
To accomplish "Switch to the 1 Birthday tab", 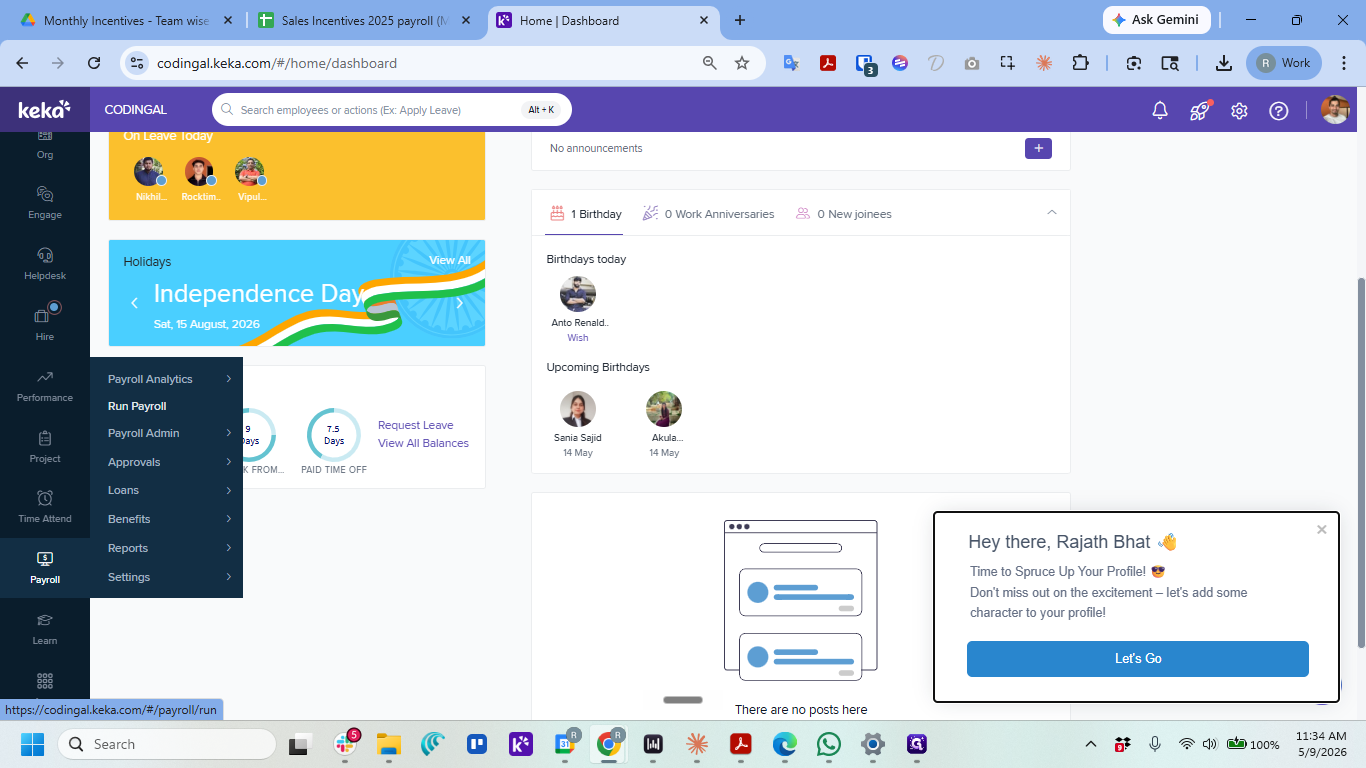I will pyautogui.click(x=586, y=214).
